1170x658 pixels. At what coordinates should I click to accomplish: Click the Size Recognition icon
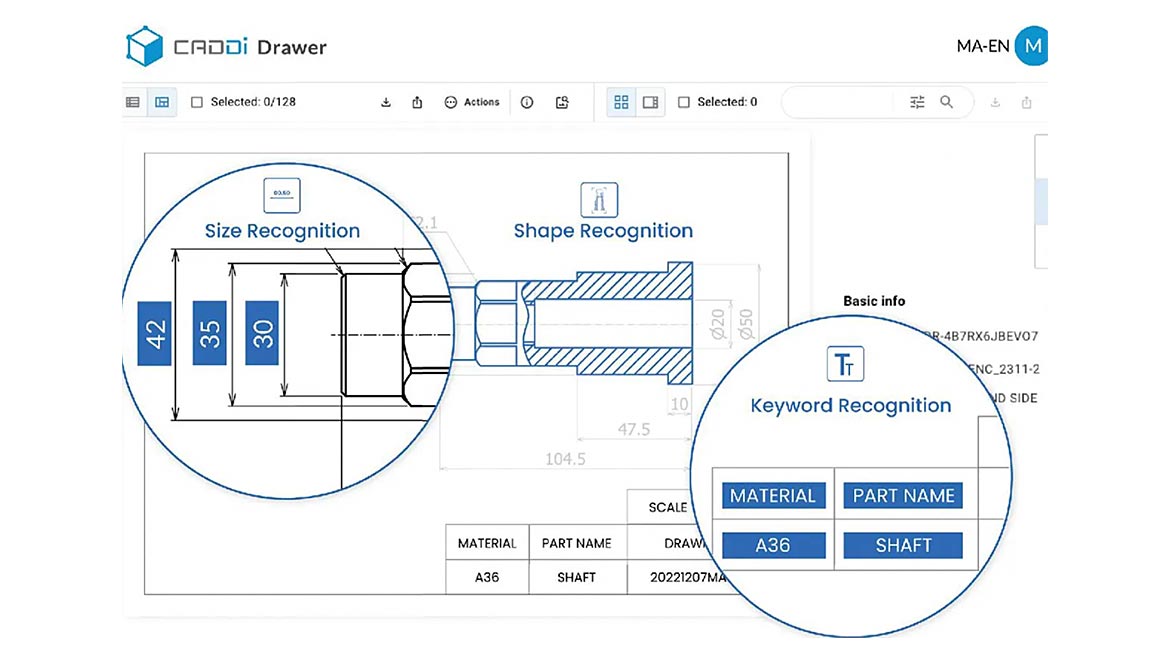click(282, 195)
